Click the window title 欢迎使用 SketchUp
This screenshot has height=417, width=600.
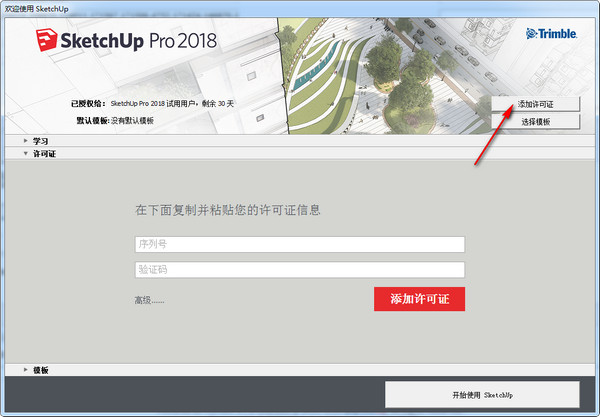coord(37,8)
